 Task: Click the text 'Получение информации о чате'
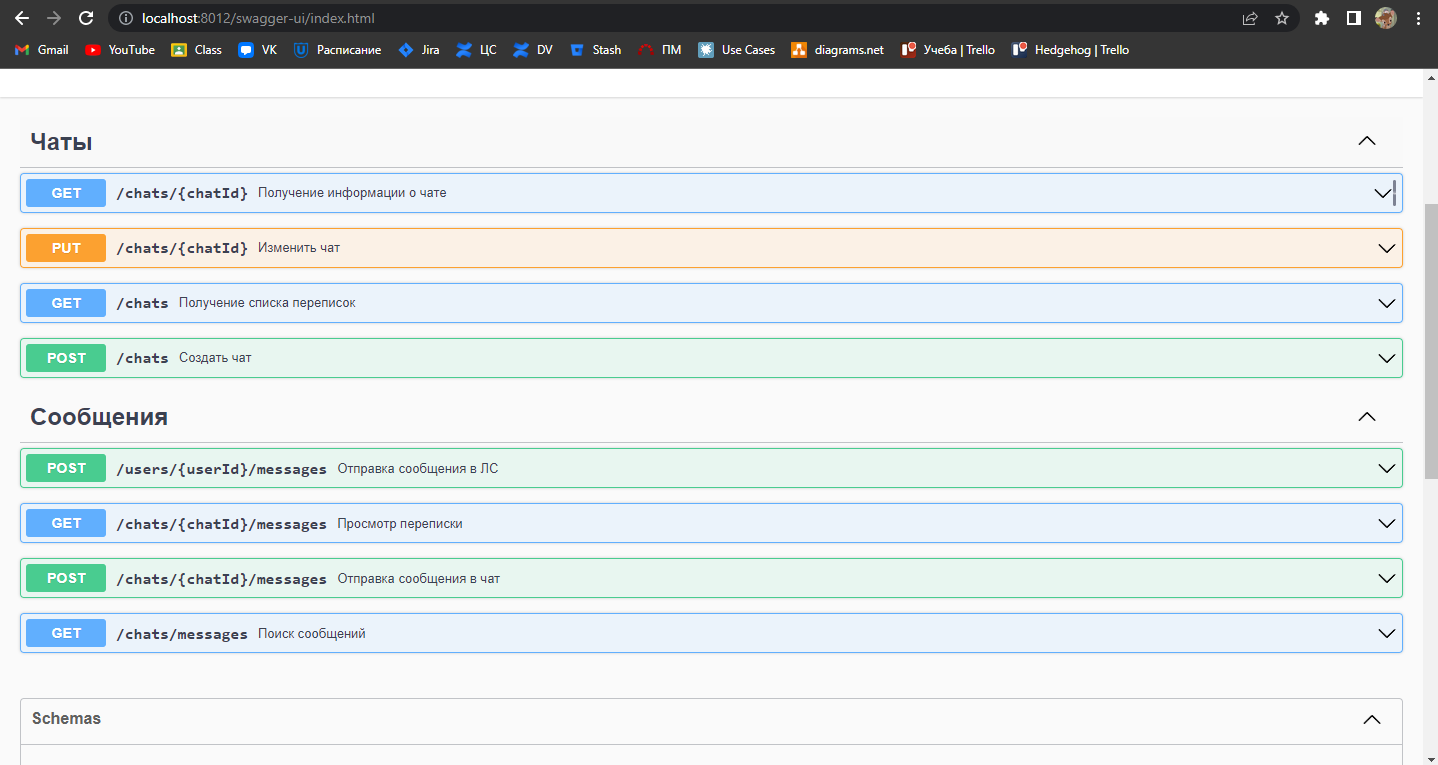[352, 193]
